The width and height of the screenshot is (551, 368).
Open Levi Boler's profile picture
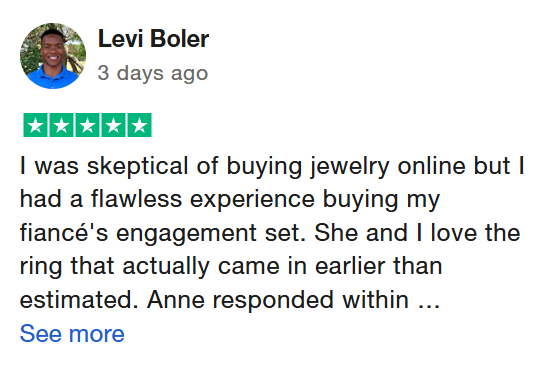click(53, 56)
